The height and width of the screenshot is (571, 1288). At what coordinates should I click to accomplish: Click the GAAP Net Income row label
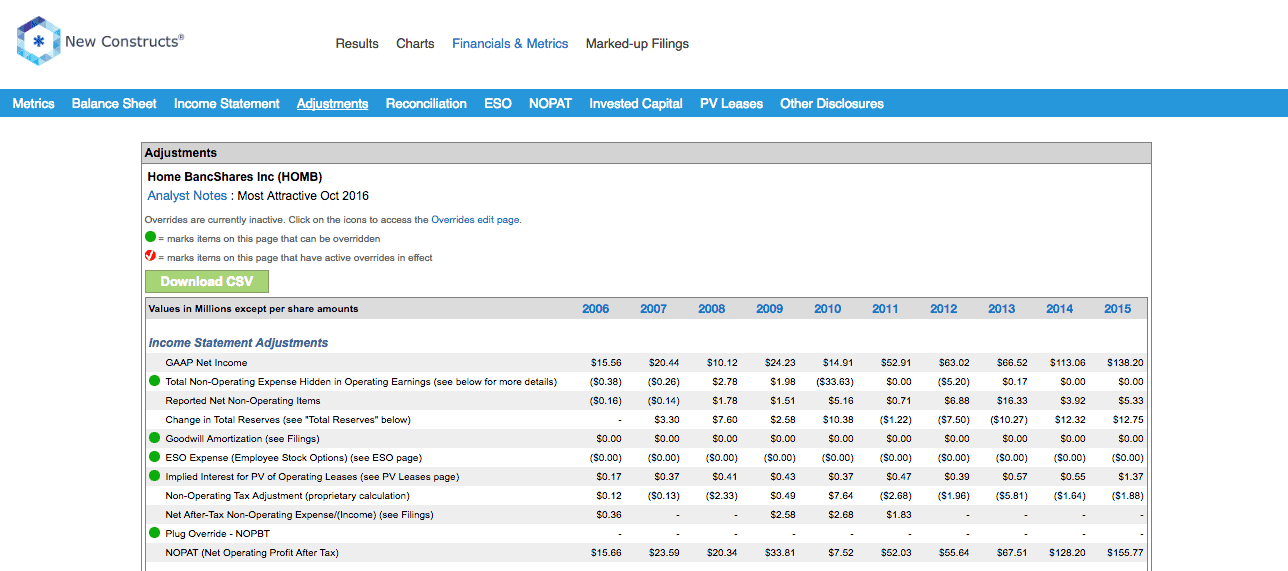[x=206, y=362]
